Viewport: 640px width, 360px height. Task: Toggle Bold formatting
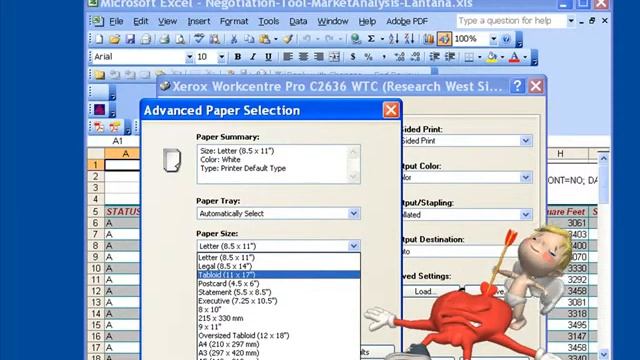[x=238, y=57]
